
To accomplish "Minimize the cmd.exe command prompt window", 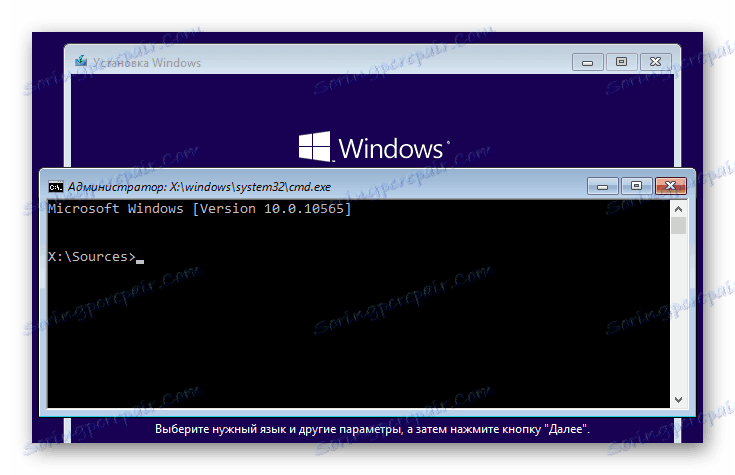I will click(602, 186).
